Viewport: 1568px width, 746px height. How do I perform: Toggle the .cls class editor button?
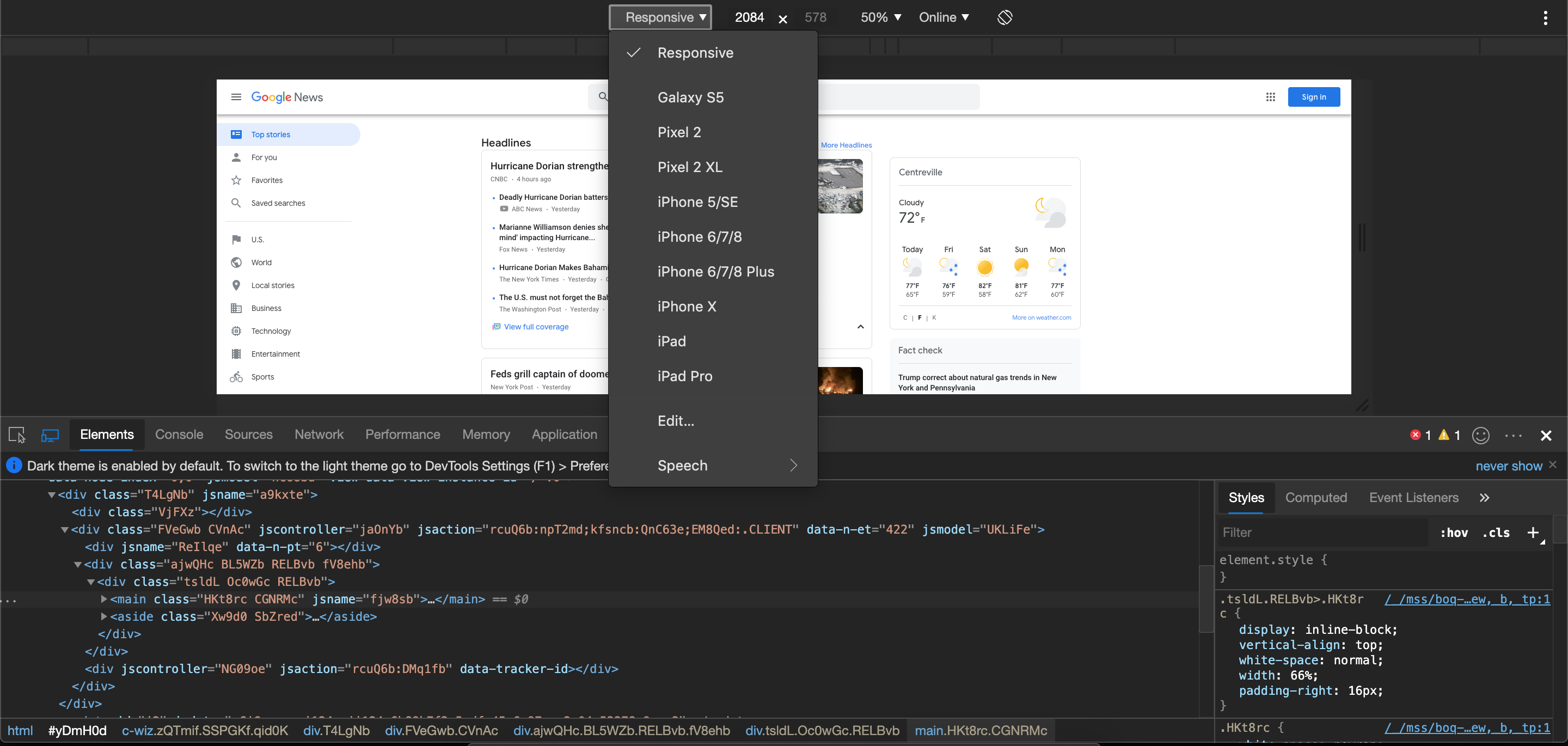click(x=1496, y=533)
